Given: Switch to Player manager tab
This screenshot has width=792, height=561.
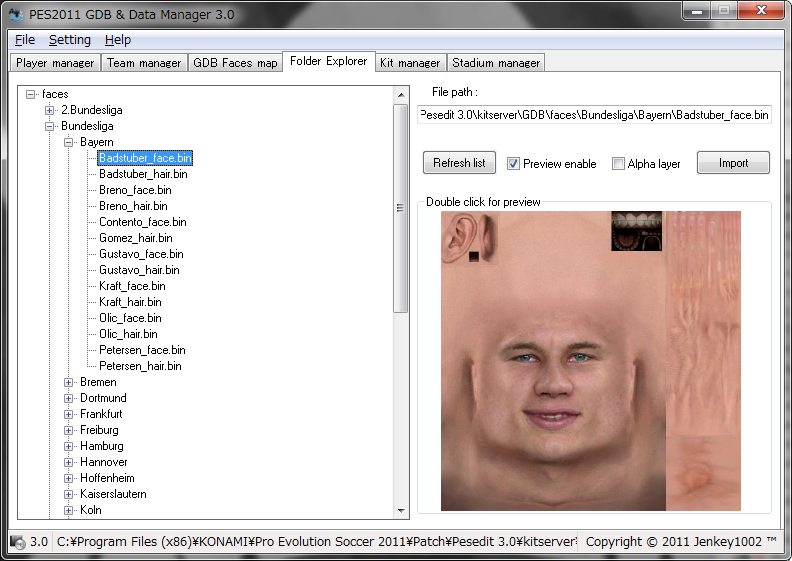Looking at the screenshot, I should (x=55, y=63).
